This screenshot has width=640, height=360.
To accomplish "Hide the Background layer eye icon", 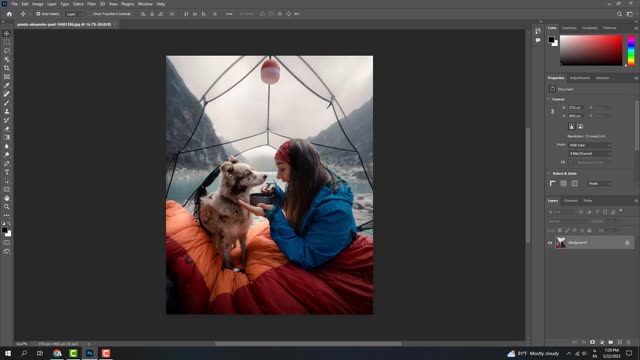I will coord(550,243).
